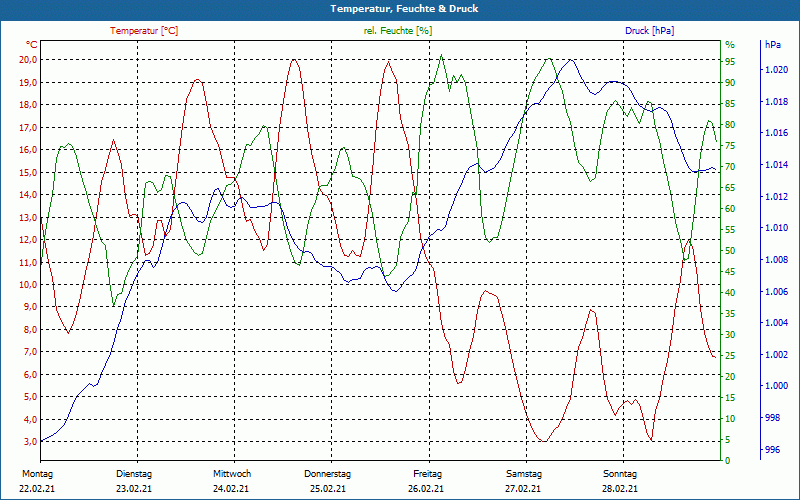Click the '50' humidity axis value

[x=730, y=251]
